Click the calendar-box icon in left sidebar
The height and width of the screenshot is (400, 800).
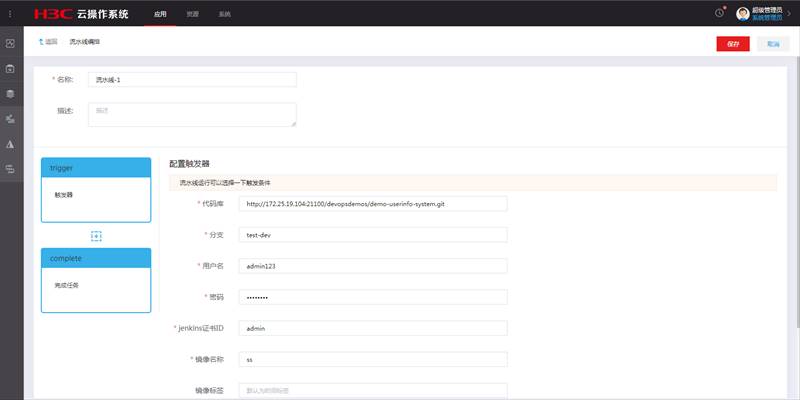(x=10, y=69)
